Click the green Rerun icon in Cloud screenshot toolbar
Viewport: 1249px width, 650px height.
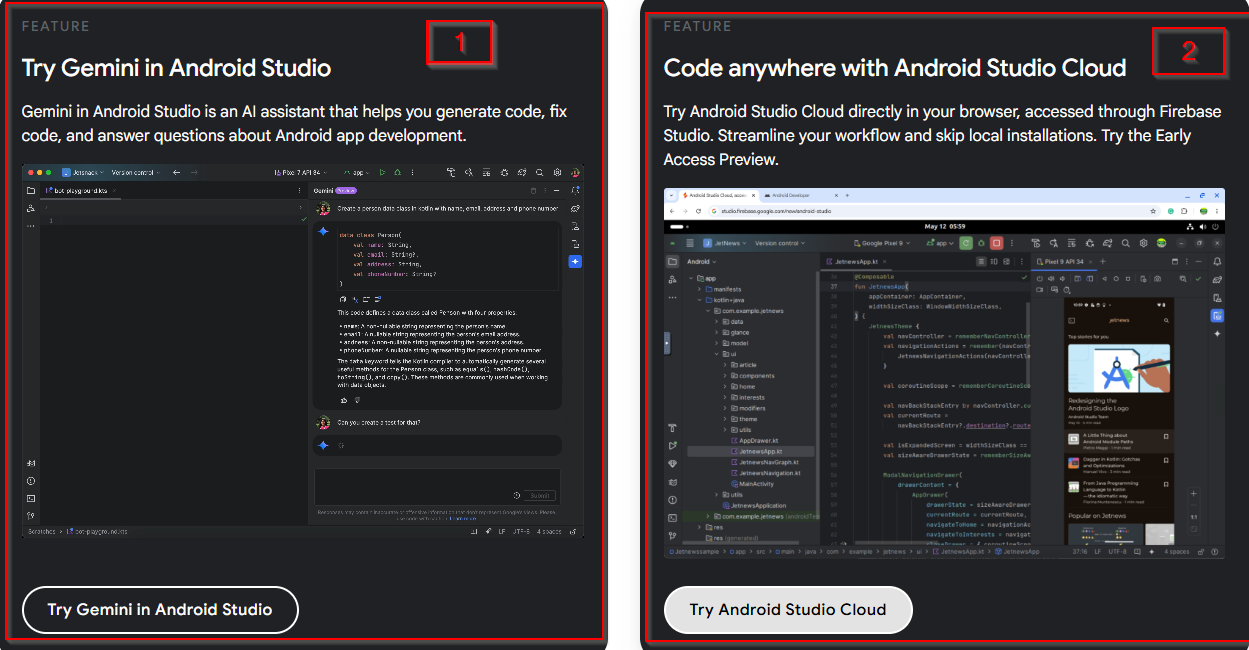[966, 243]
